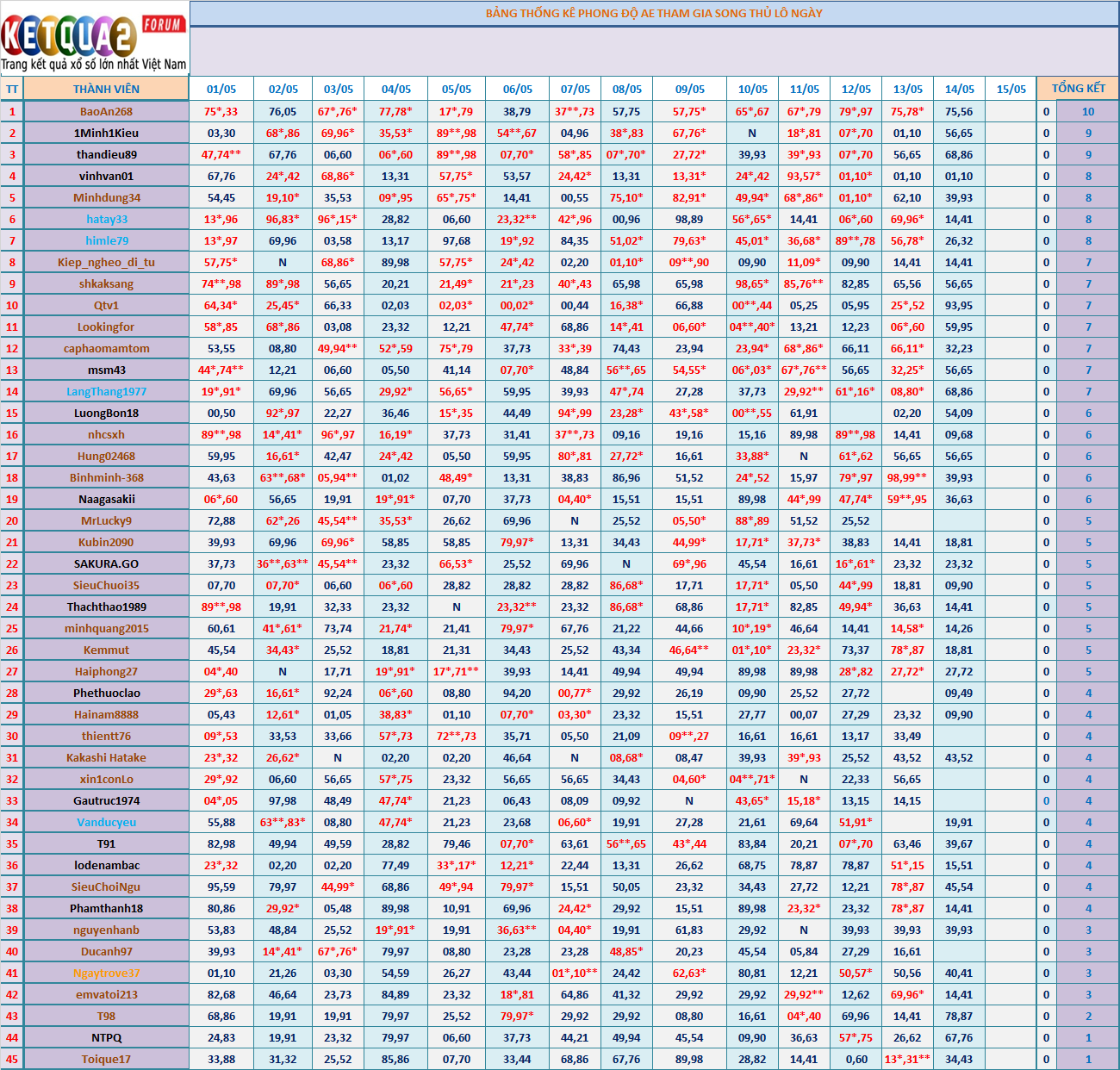The width and height of the screenshot is (1120, 1070).
Task: Click member name Gautruc1974
Action: click(106, 800)
